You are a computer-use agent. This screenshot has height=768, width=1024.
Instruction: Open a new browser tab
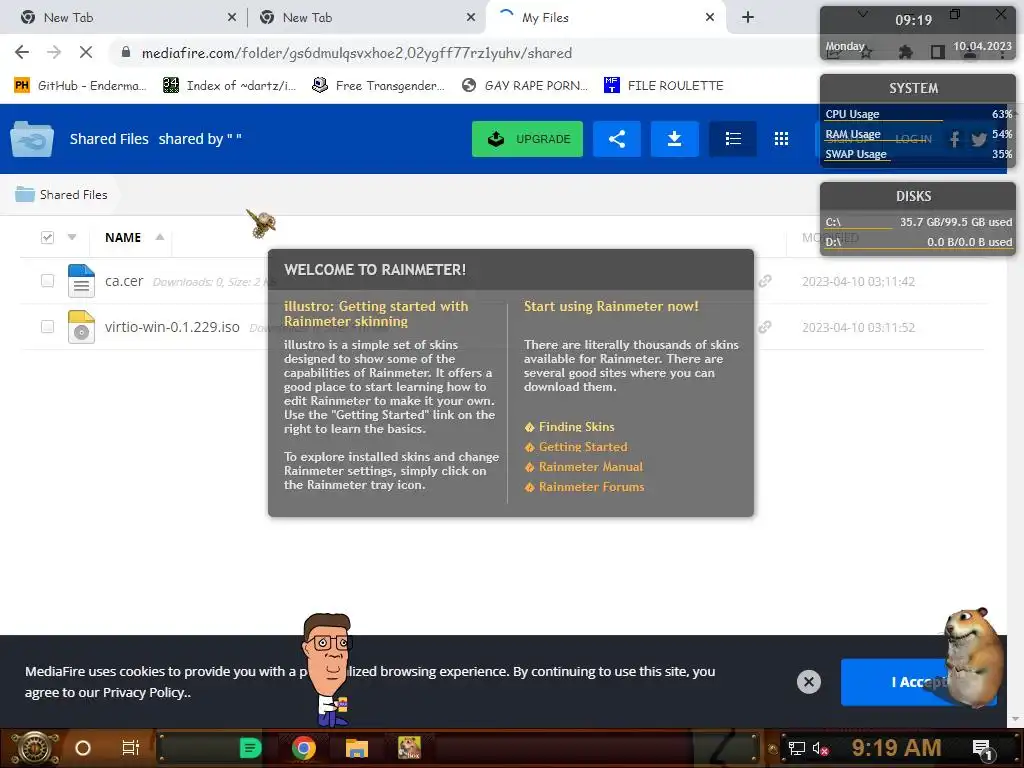click(748, 18)
